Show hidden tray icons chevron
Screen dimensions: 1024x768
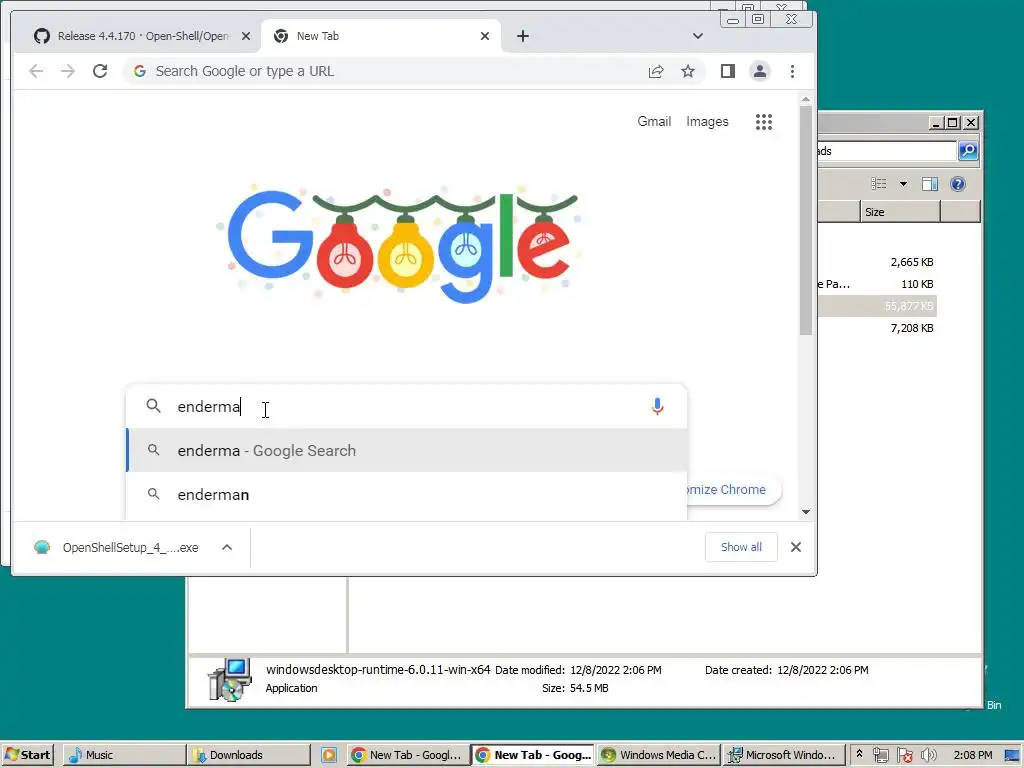point(859,754)
